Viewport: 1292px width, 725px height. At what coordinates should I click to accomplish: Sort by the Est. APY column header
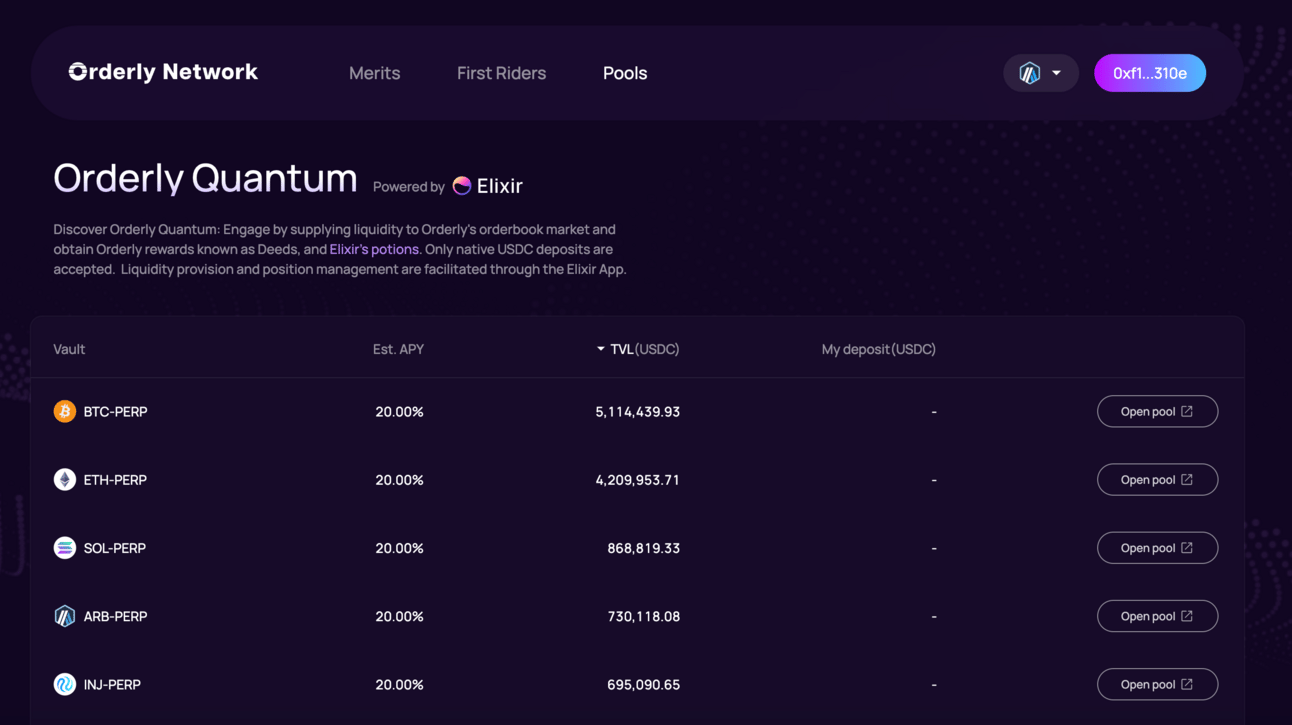tap(398, 349)
